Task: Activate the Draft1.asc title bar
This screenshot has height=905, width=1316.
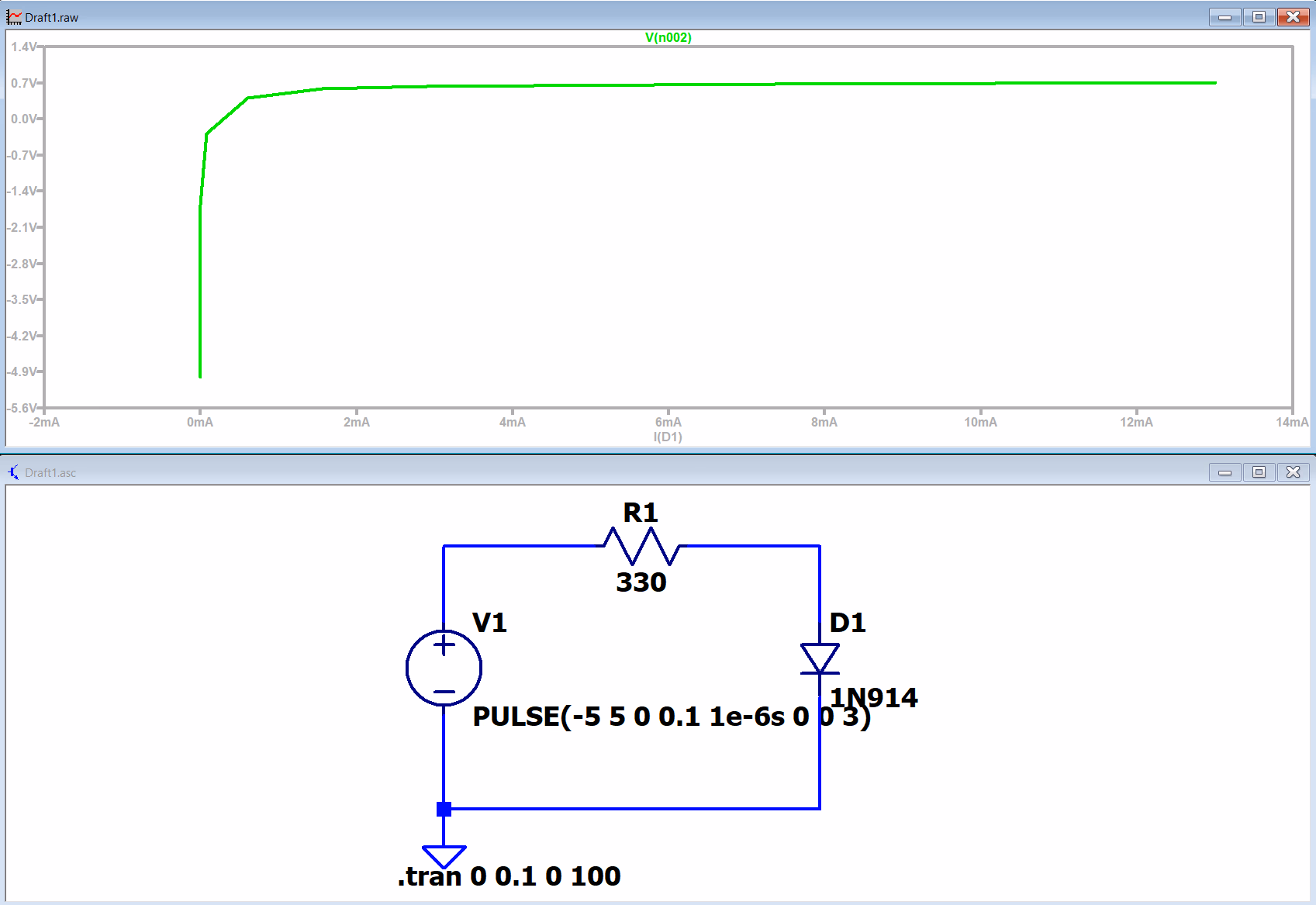Action: pos(620,472)
